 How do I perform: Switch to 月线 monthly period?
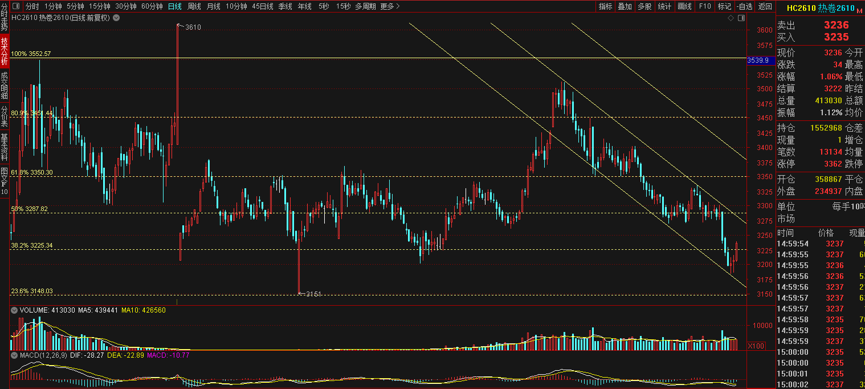coord(213,7)
